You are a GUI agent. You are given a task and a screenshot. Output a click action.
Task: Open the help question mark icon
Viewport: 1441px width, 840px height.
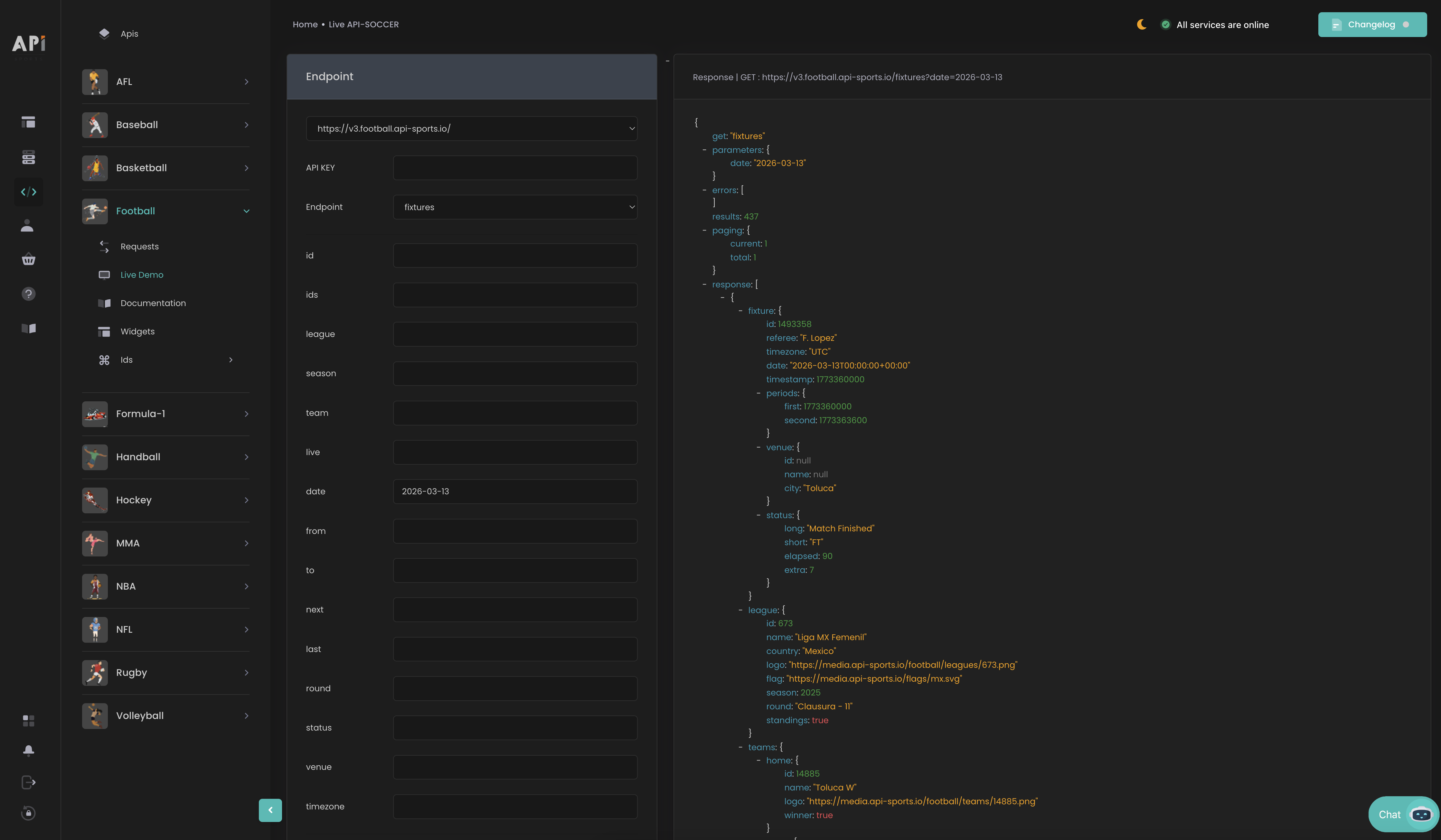[28, 294]
